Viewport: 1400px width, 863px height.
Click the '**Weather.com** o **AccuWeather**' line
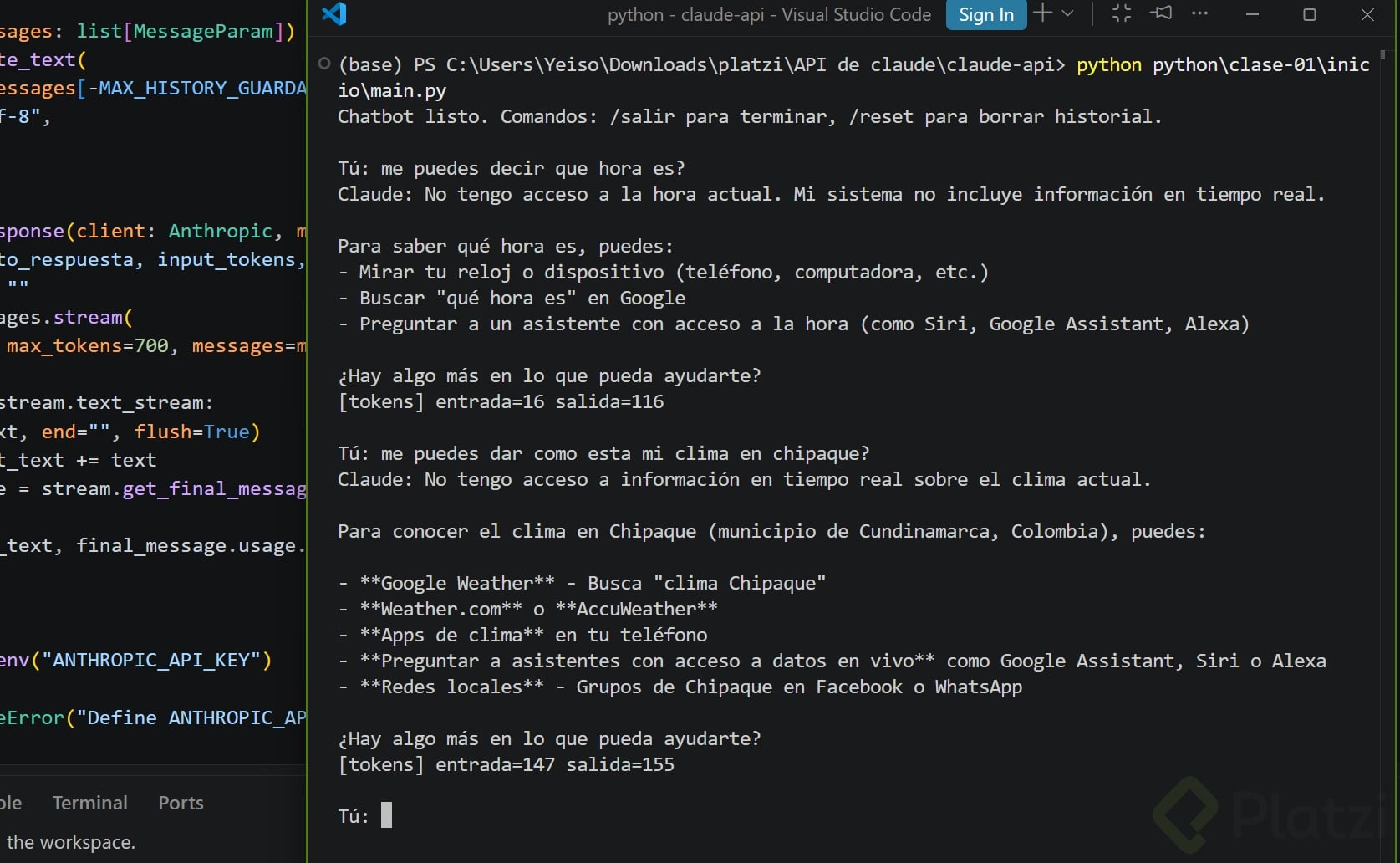click(x=527, y=610)
